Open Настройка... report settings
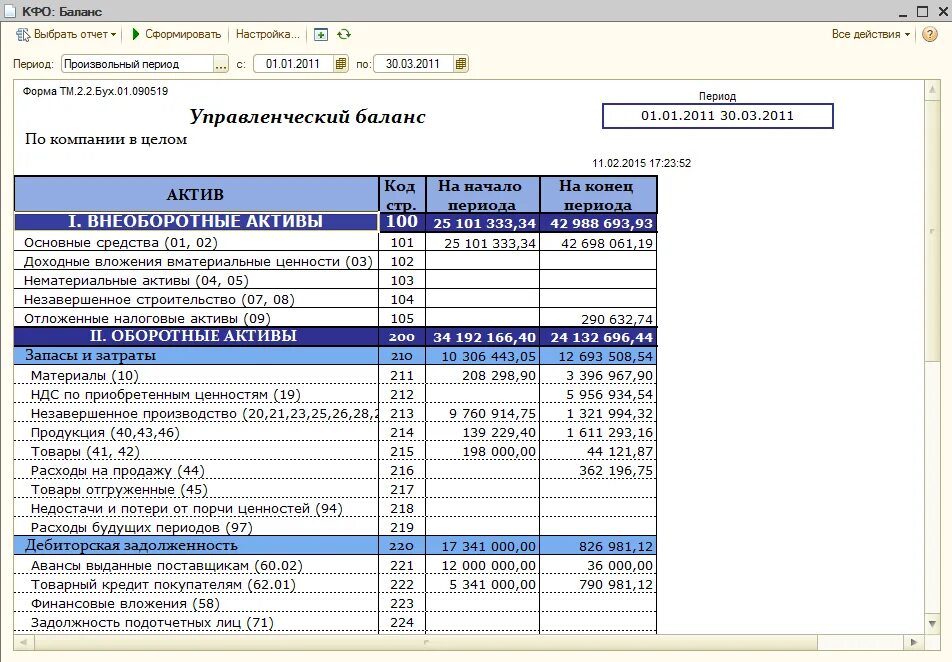 pyautogui.click(x=268, y=35)
